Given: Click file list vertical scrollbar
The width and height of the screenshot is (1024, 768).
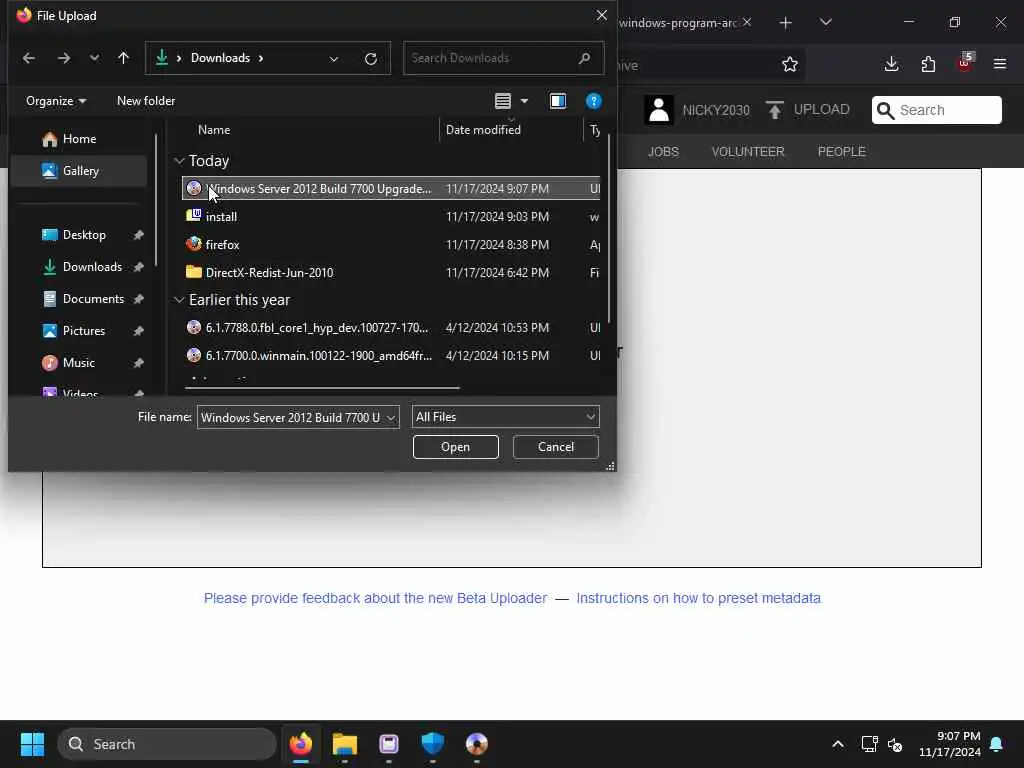Looking at the screenshot, I should [609, 229].
